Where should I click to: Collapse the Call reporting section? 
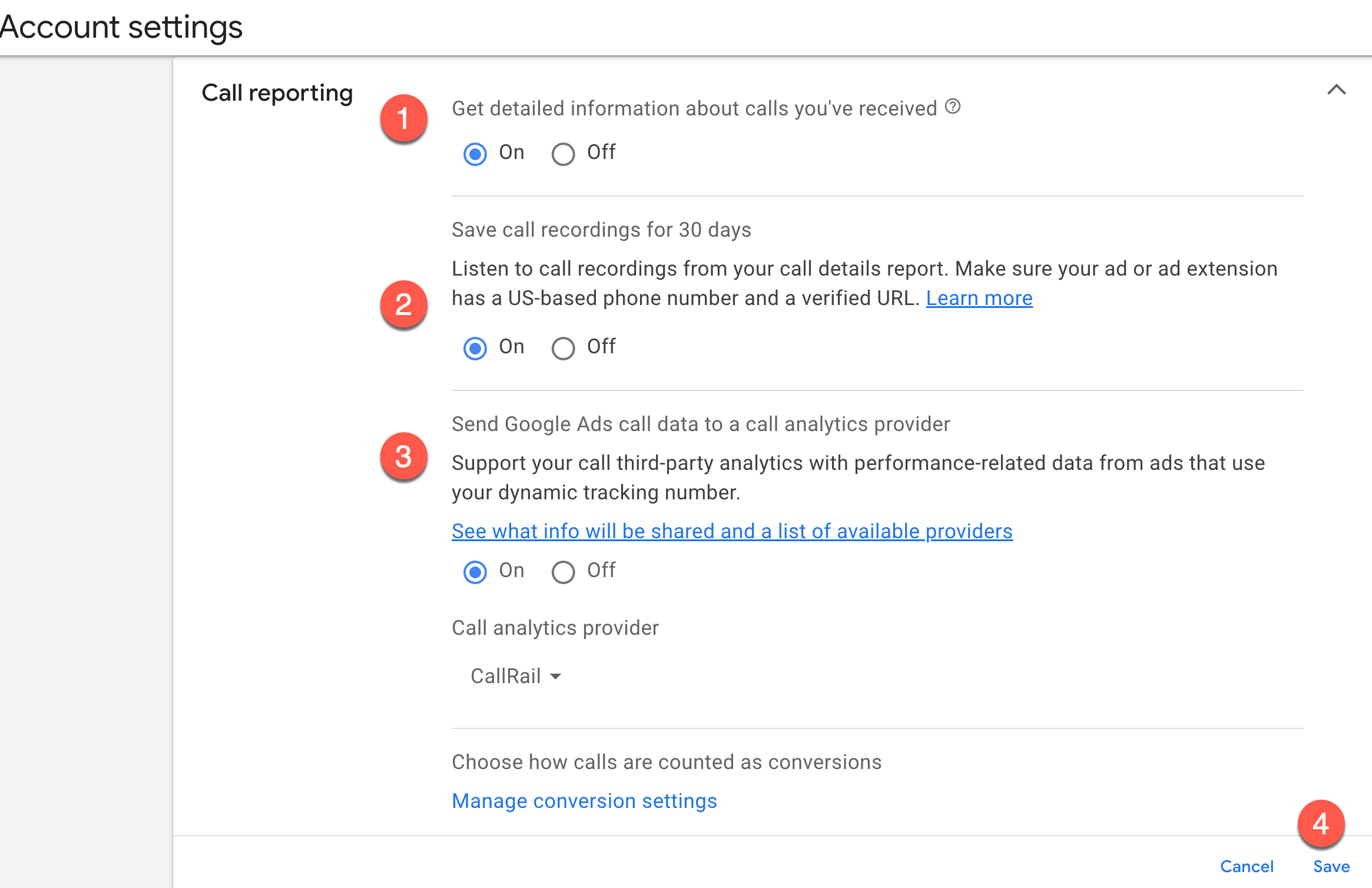1337,91
